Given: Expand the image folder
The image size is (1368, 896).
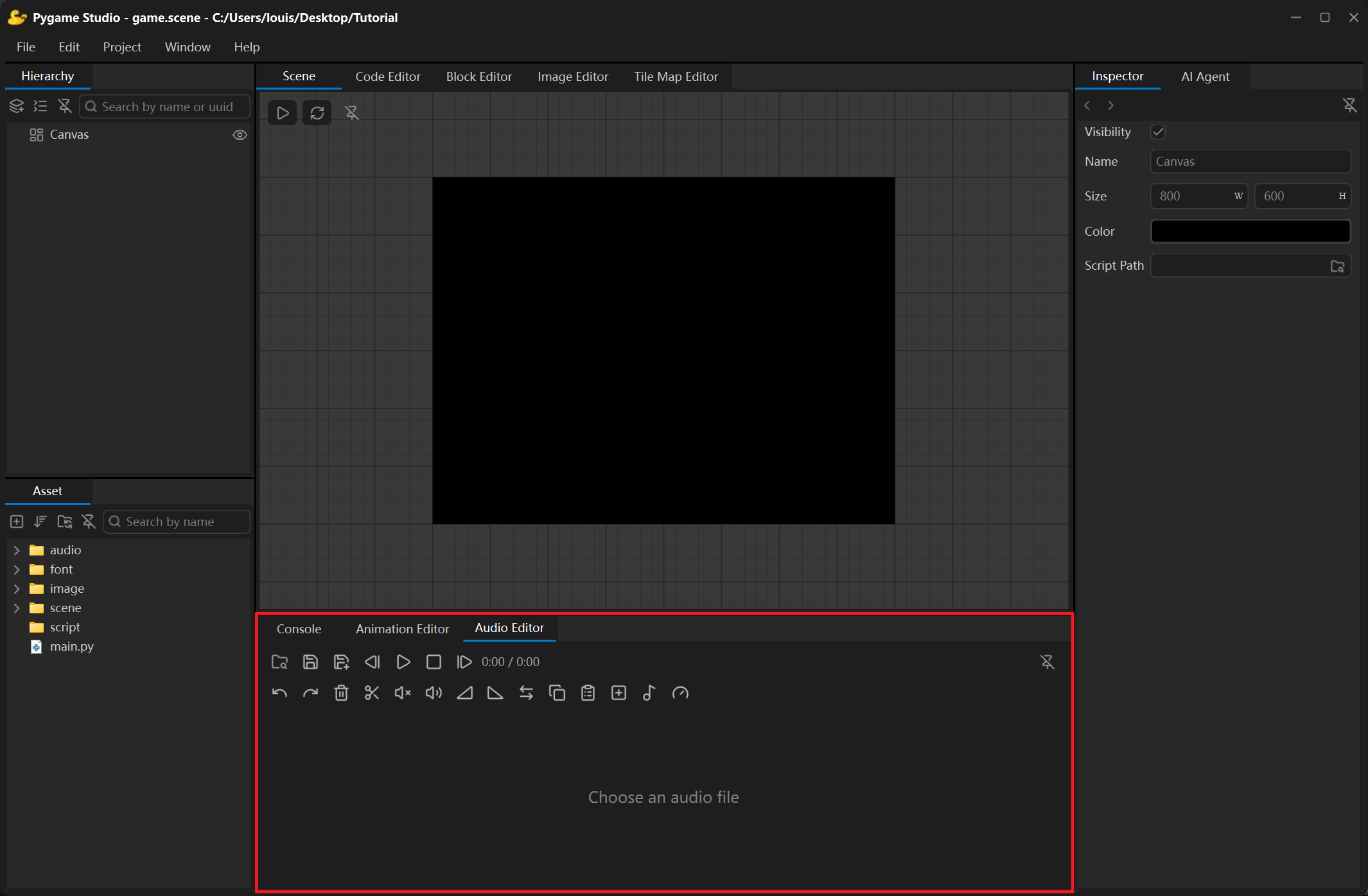Looking at the screenshot, I should [17, 589].
